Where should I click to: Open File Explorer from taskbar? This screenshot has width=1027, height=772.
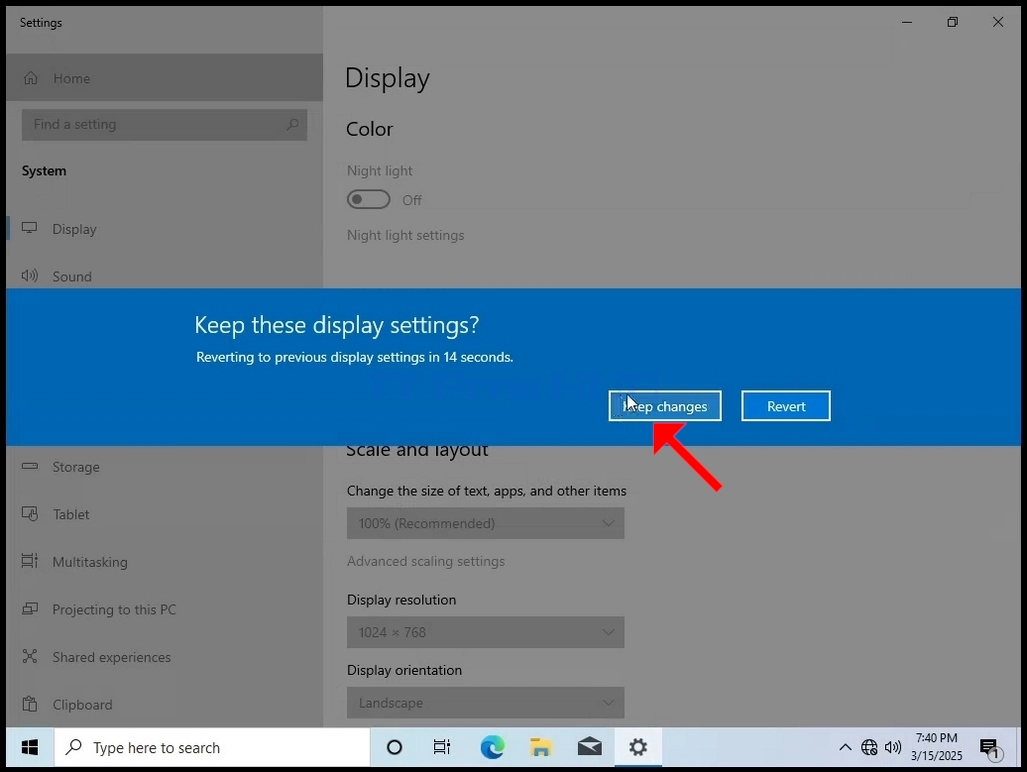(x=541, y=747)
